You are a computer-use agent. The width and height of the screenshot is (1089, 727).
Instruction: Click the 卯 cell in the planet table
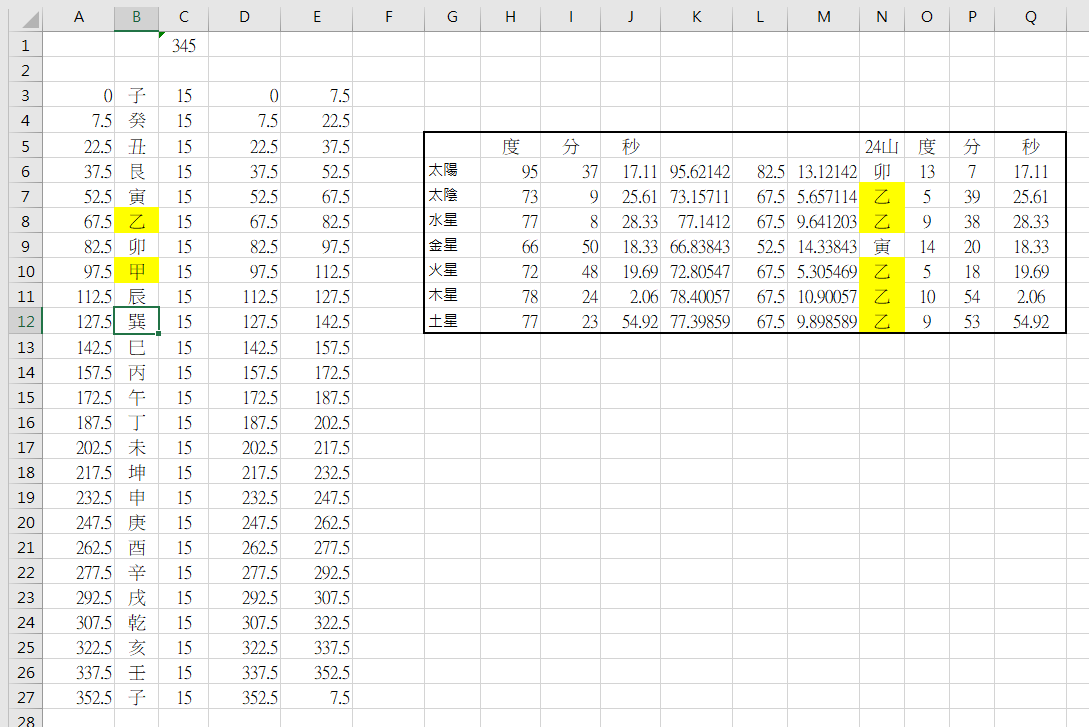click(882, 170)
